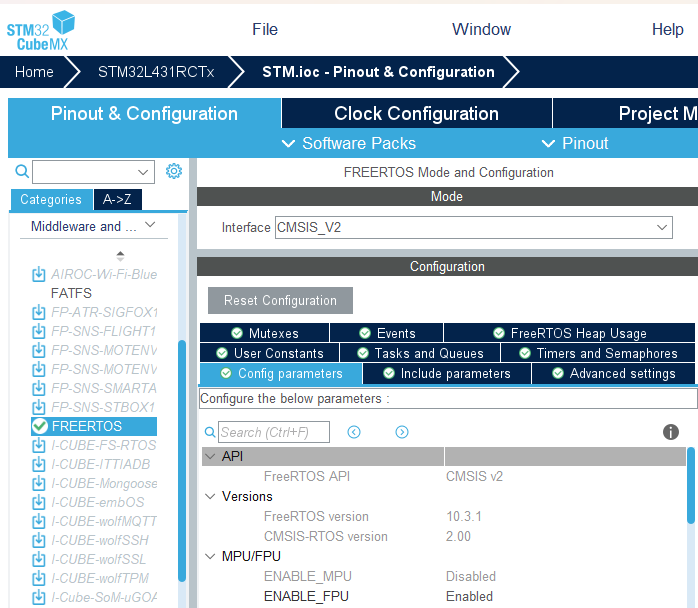Click the parameter Search (Ctrl+F) field
This screenshot has width=698, height=608.
point(274,432)
